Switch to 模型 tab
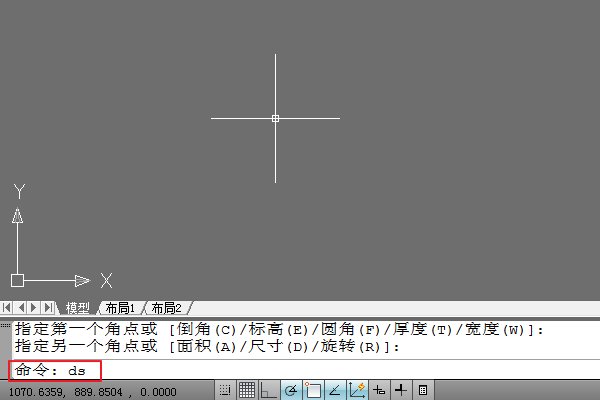Screen dimensions: 600x400 (78, 308)
